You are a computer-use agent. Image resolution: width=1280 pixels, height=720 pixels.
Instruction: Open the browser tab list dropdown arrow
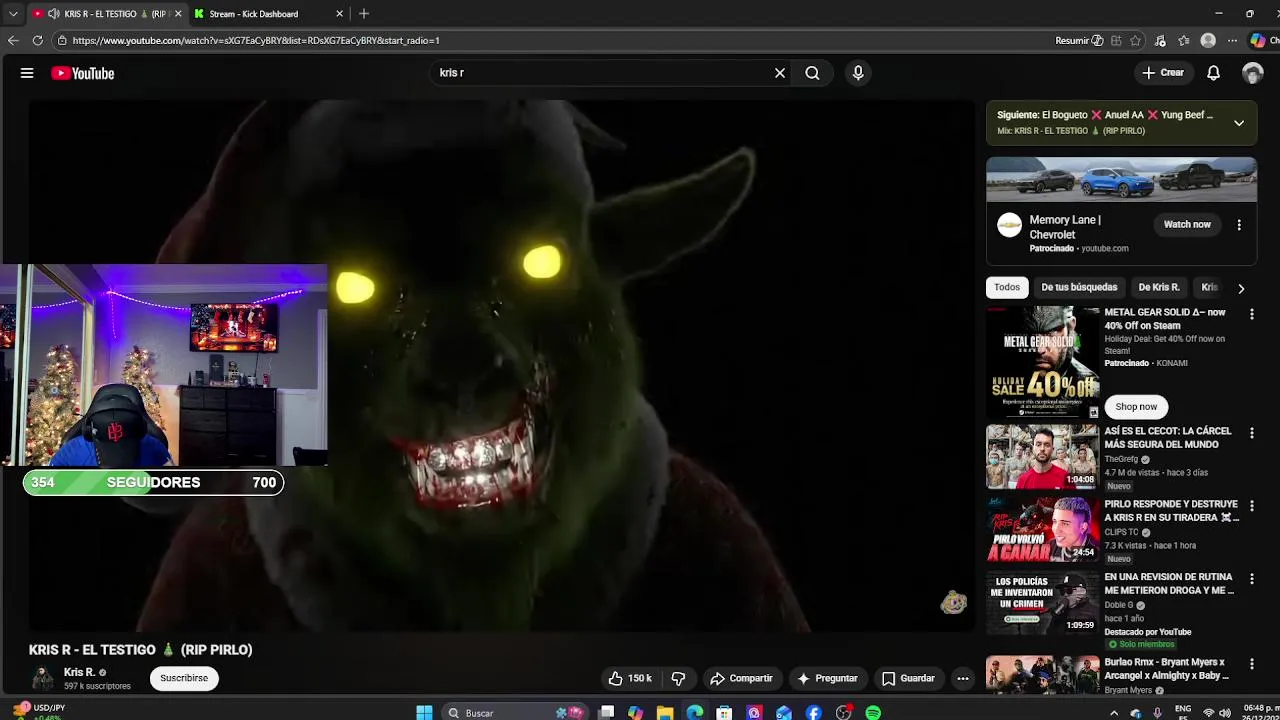[13, 14]
